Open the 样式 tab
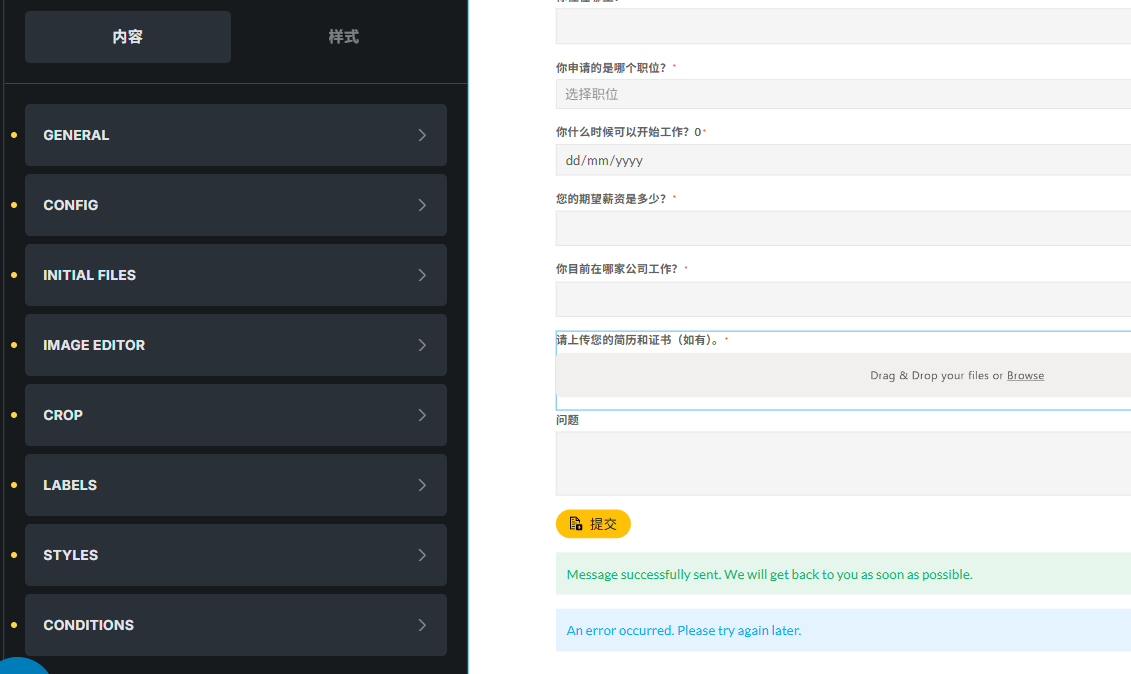 (343, 37)
